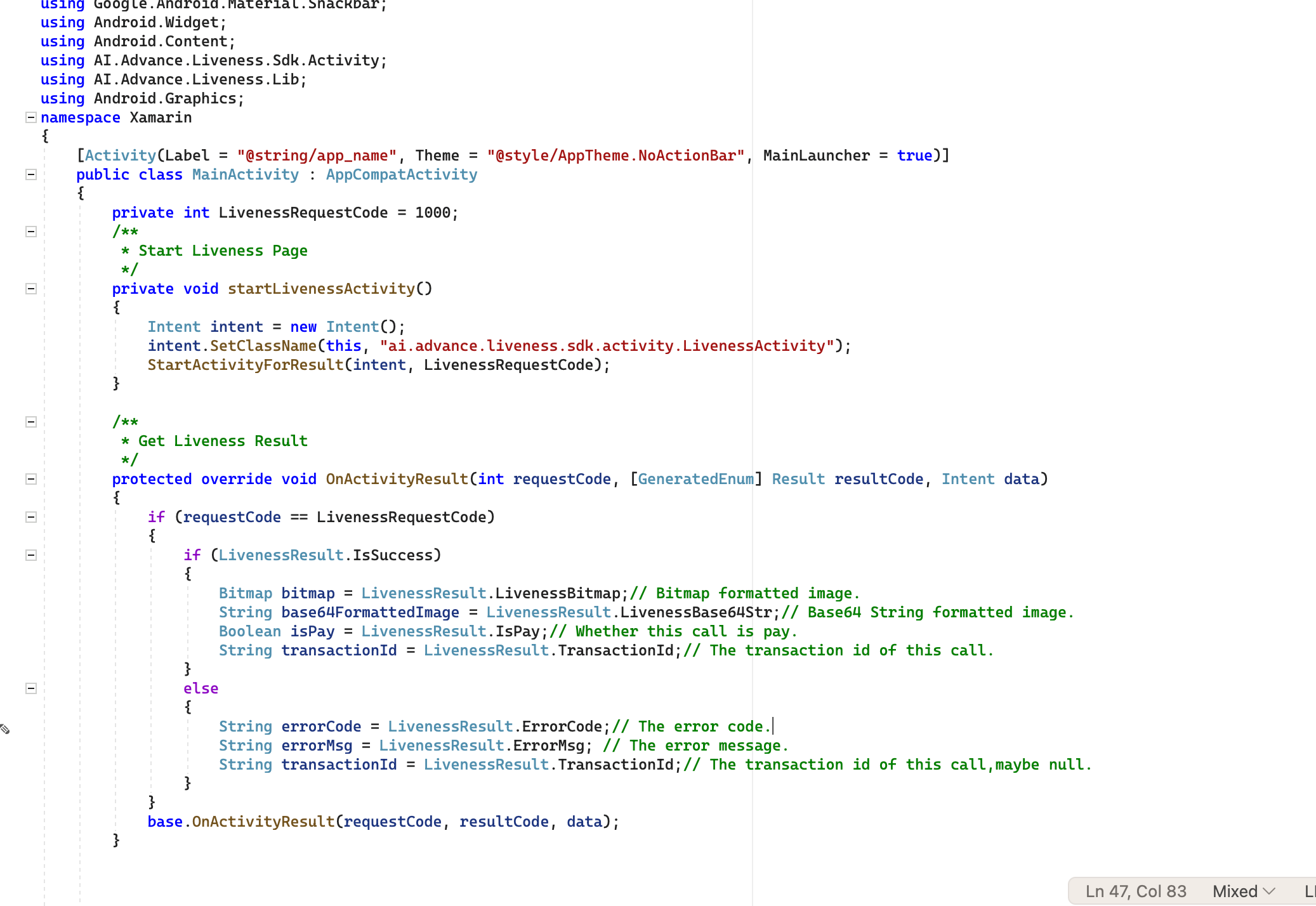
Task: Click base.OnActivityResult call line
Action: pyautogui.click(x=383, y=822)
